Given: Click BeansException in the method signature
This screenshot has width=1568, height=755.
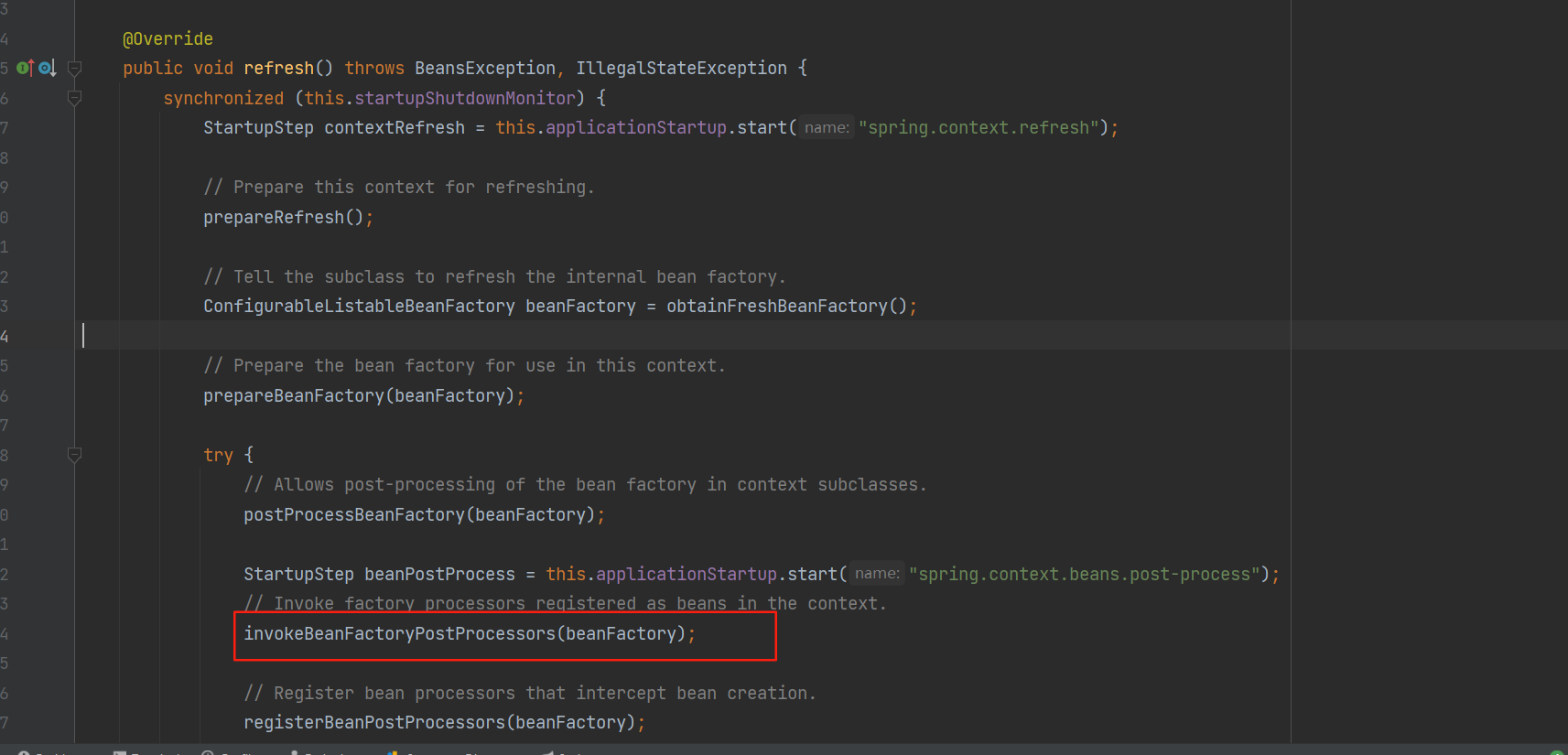Looking at the screenshot, I should click(x=485, y=68).
